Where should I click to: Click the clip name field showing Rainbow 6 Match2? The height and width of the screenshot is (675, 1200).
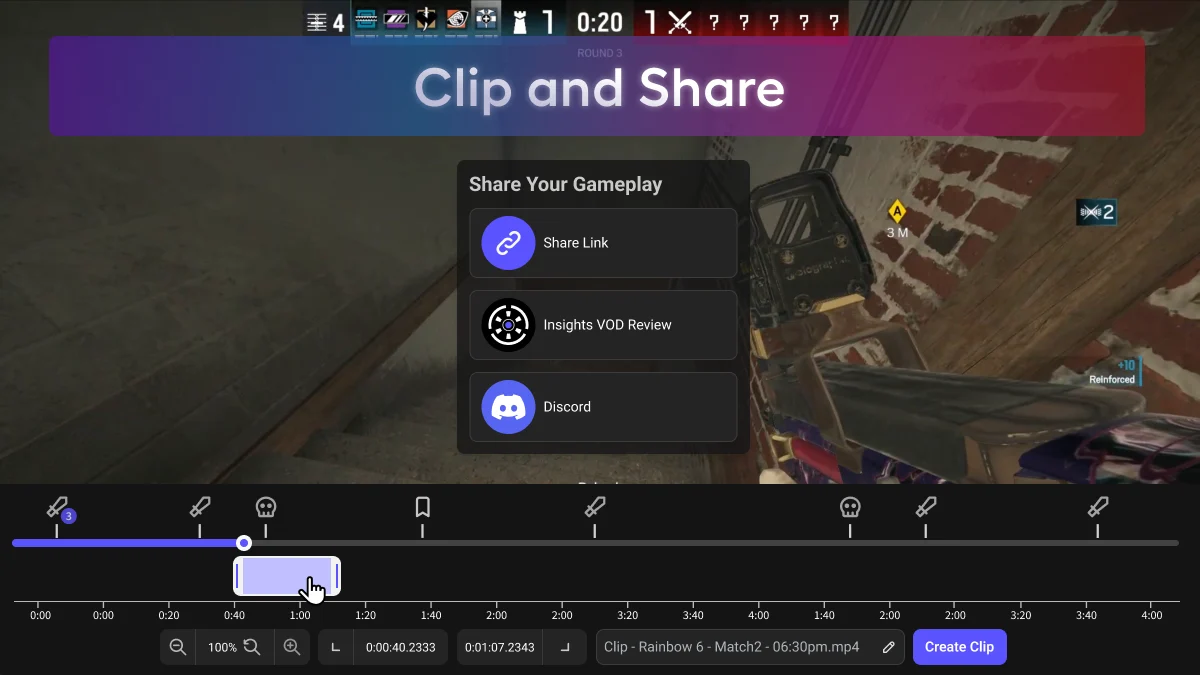(750, 647)
